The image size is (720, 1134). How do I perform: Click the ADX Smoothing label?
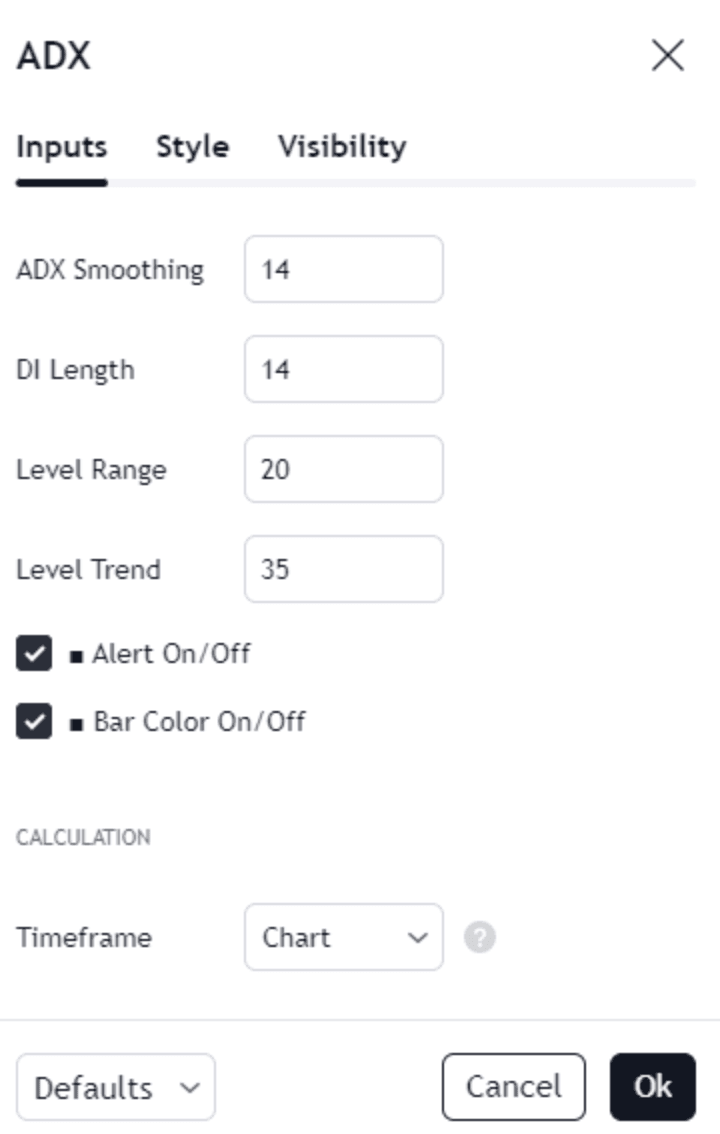click(110, 270)
